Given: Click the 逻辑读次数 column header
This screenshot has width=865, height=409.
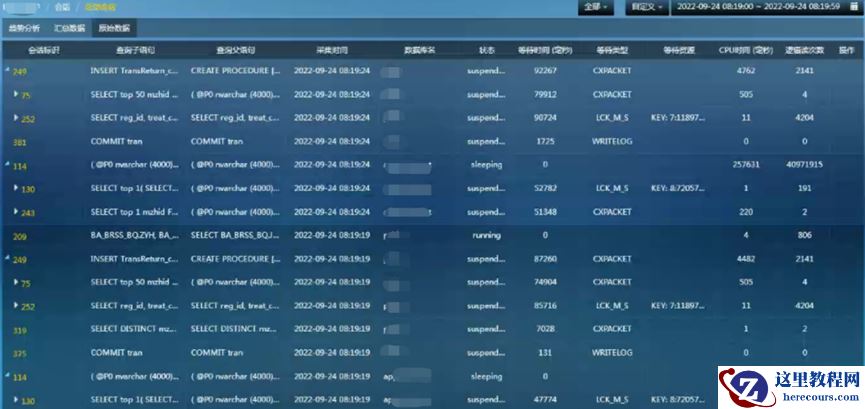Looking at the screenshot, I should (804, 50).
